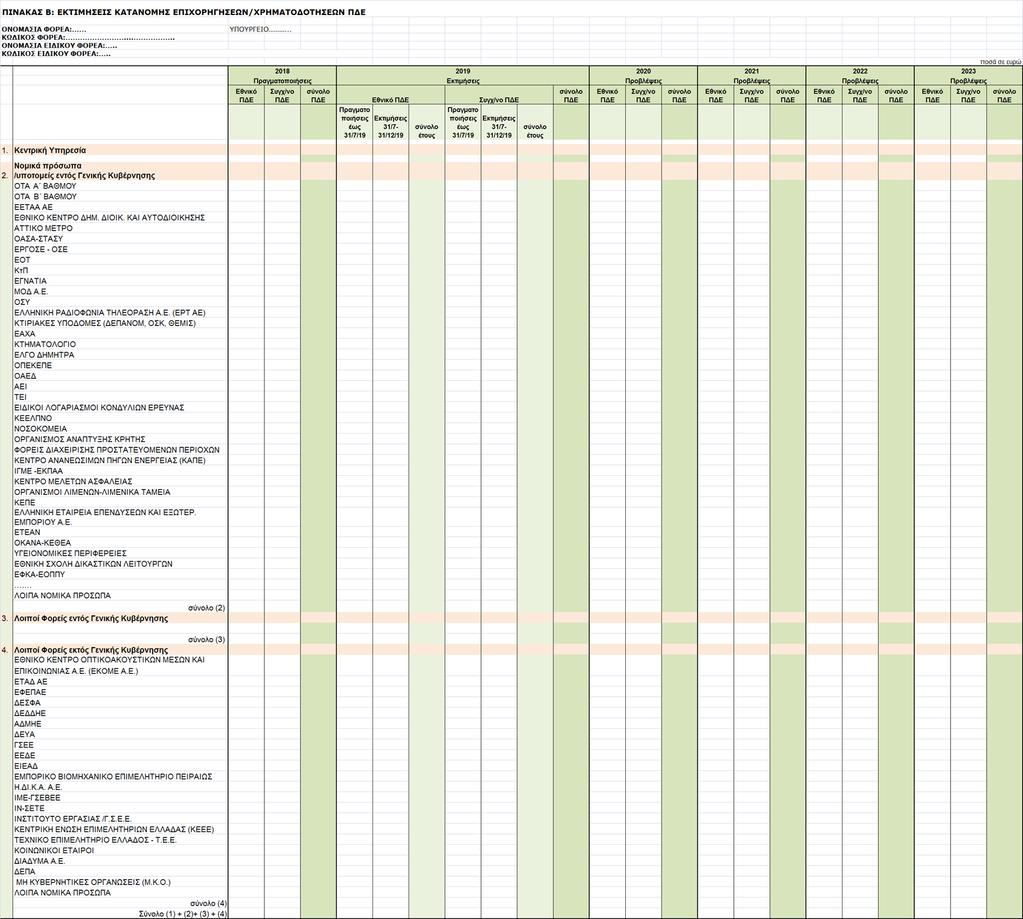Click the 2023 Προβλέψεις header
The height and width of the screenshot is (919, 1023).
(x=968, y=76)
